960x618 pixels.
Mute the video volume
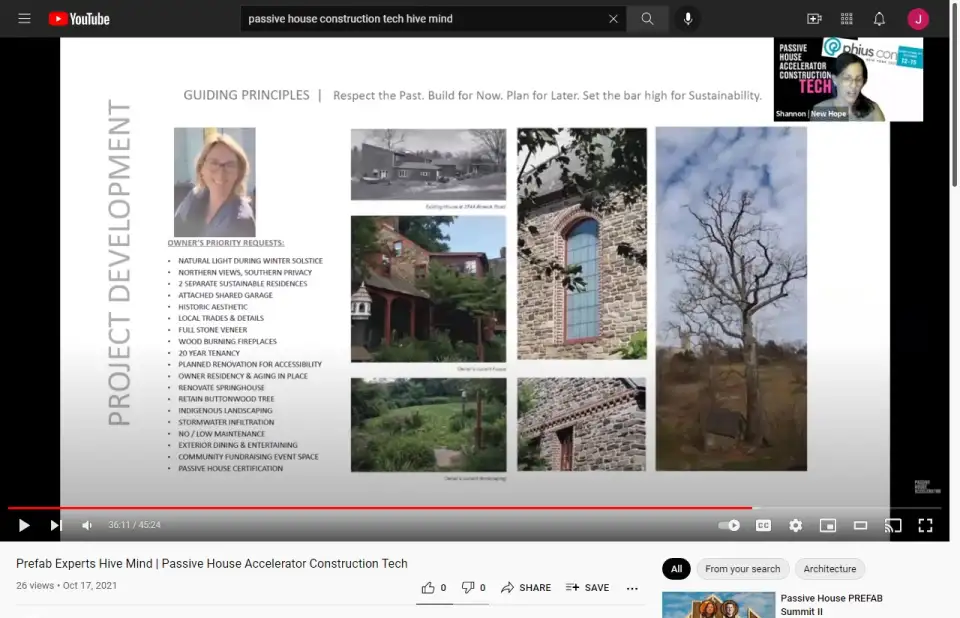pyautogui.click(x=87, y=525)
